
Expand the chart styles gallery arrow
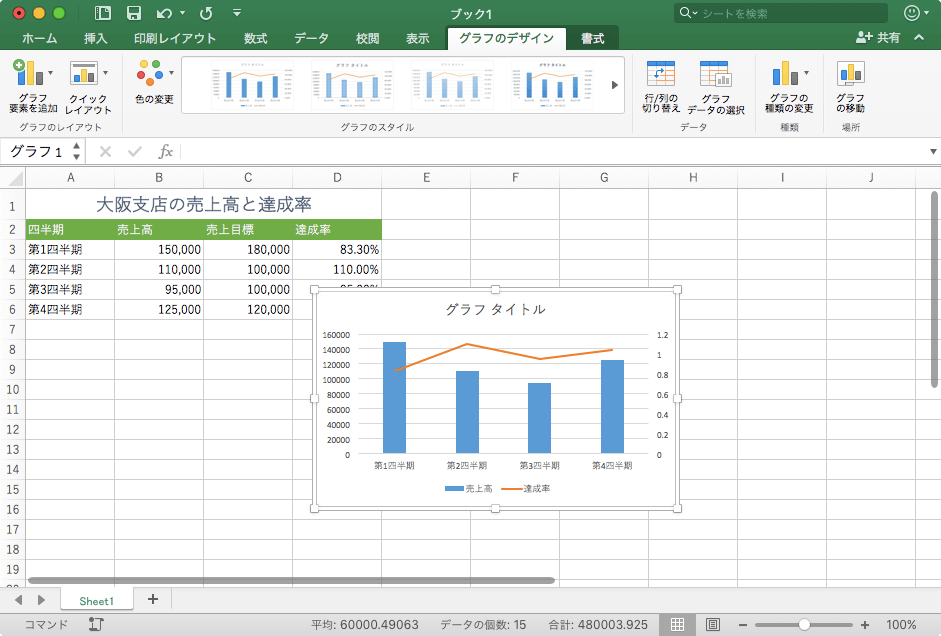[x=615, y=85]
